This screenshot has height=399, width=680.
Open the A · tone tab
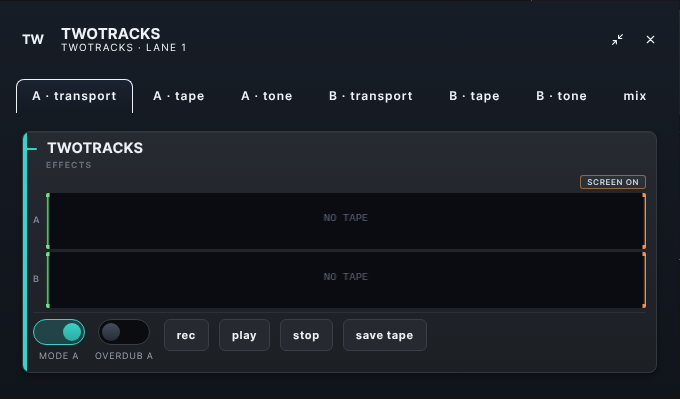coord(267,96)
